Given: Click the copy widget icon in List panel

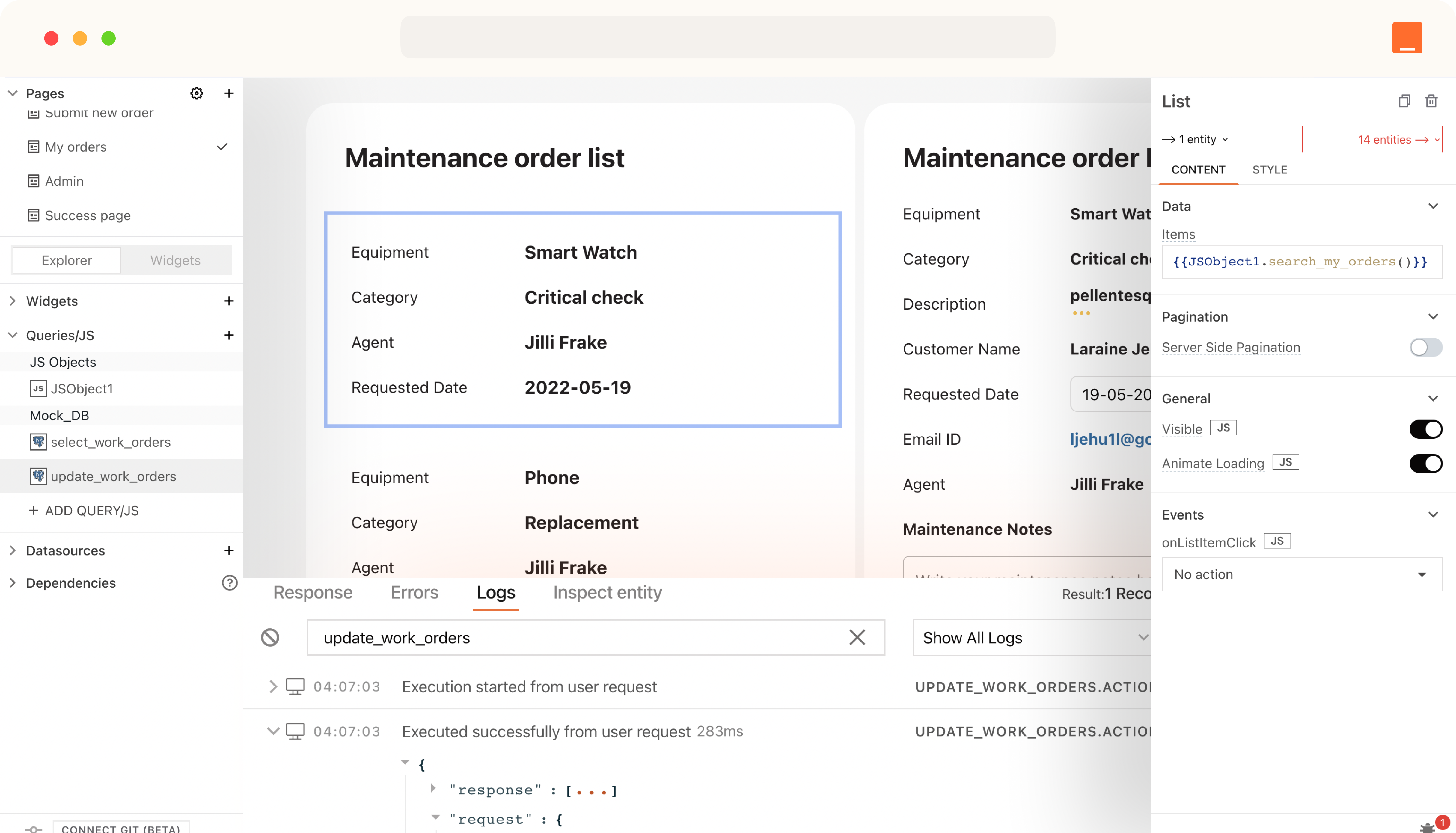Looking at the screenshot, I should (x=1404, y=101).
